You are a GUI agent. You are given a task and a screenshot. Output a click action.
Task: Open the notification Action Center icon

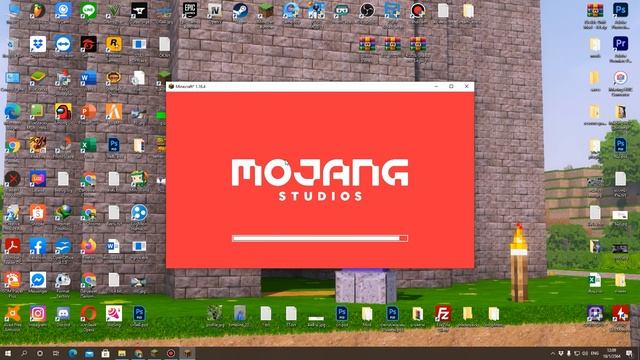point(629,353)
